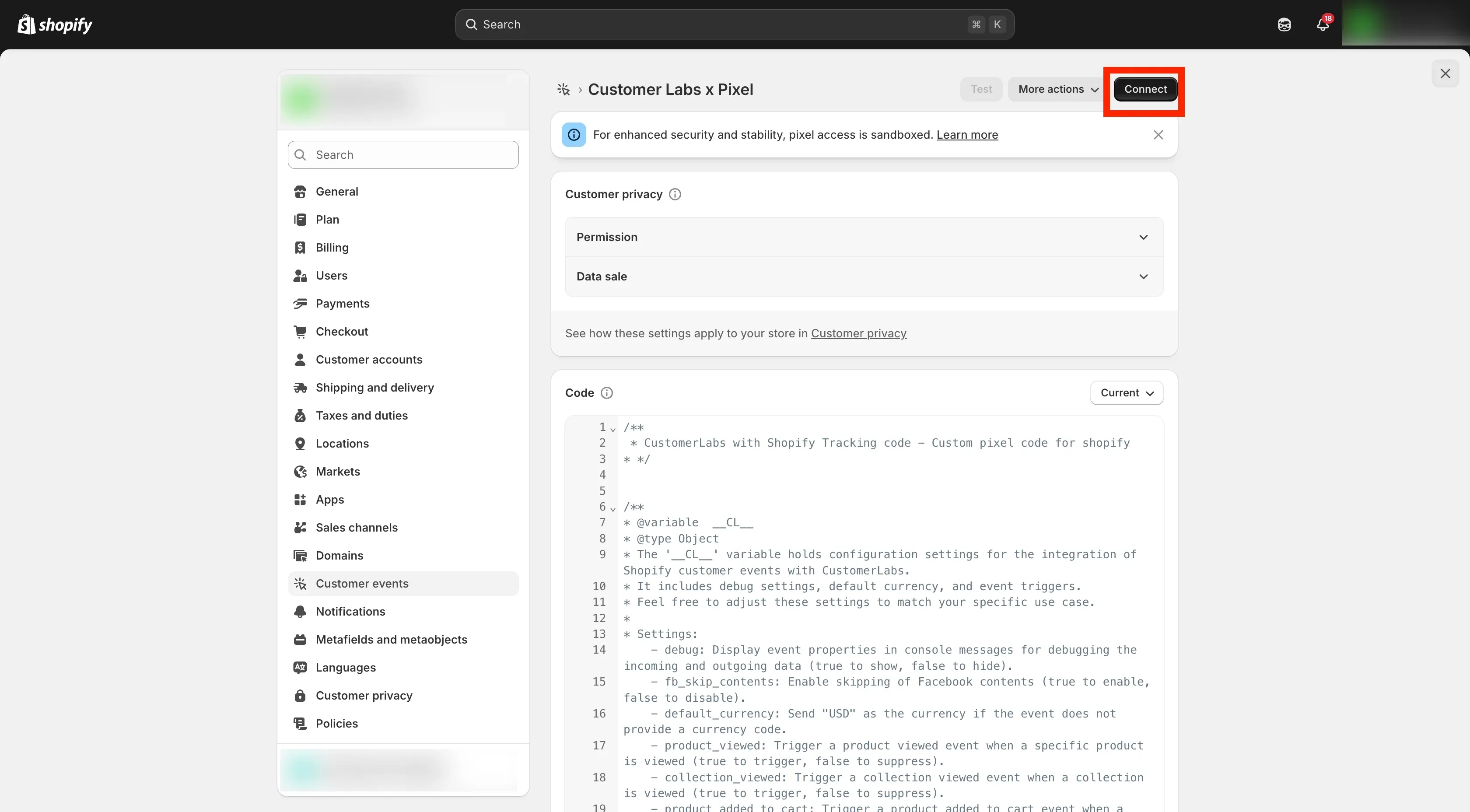1470x812 pixels.
Task: Open General settings
Action: [403, 192]
